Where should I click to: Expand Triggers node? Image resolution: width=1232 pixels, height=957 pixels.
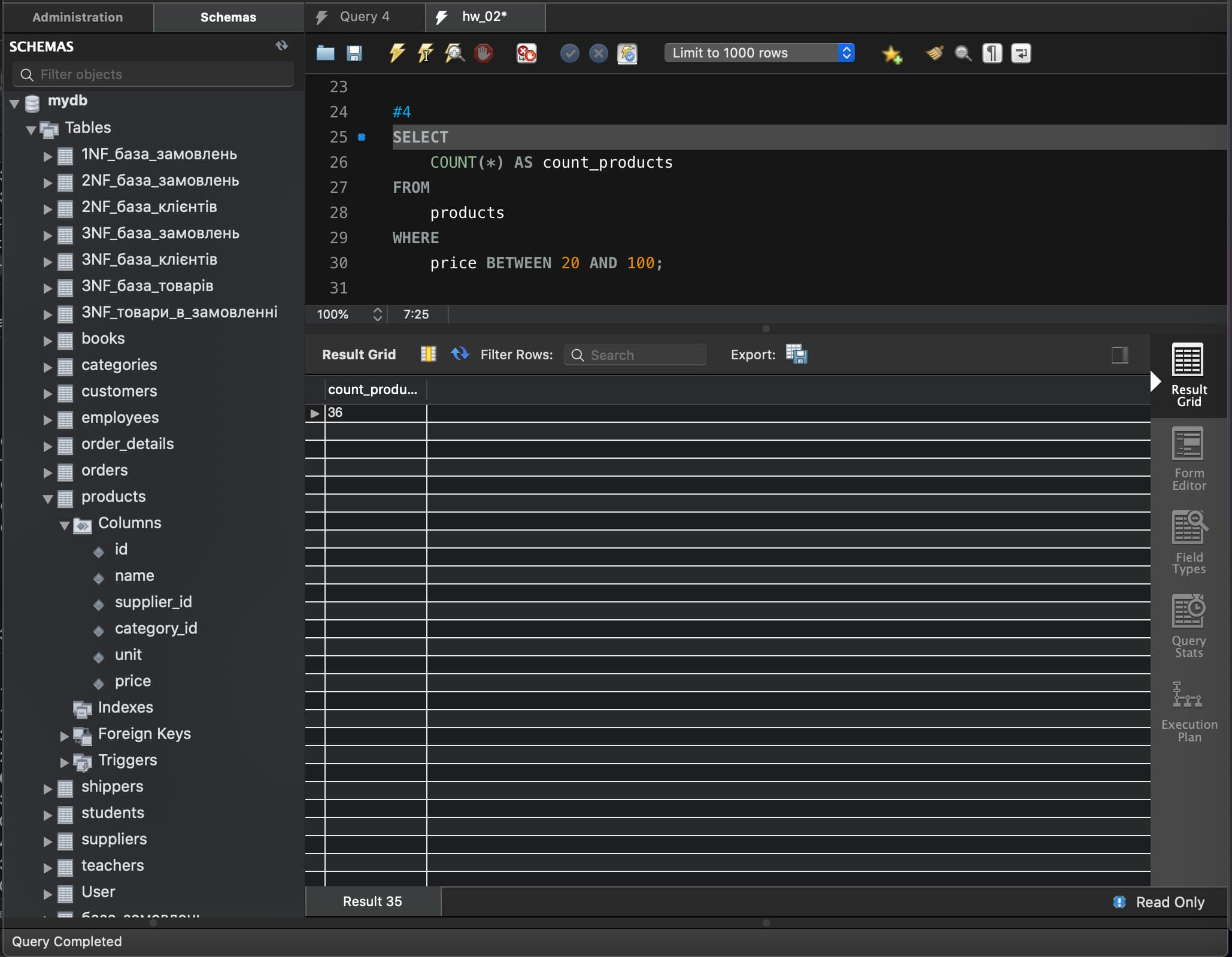click(64, 762)
